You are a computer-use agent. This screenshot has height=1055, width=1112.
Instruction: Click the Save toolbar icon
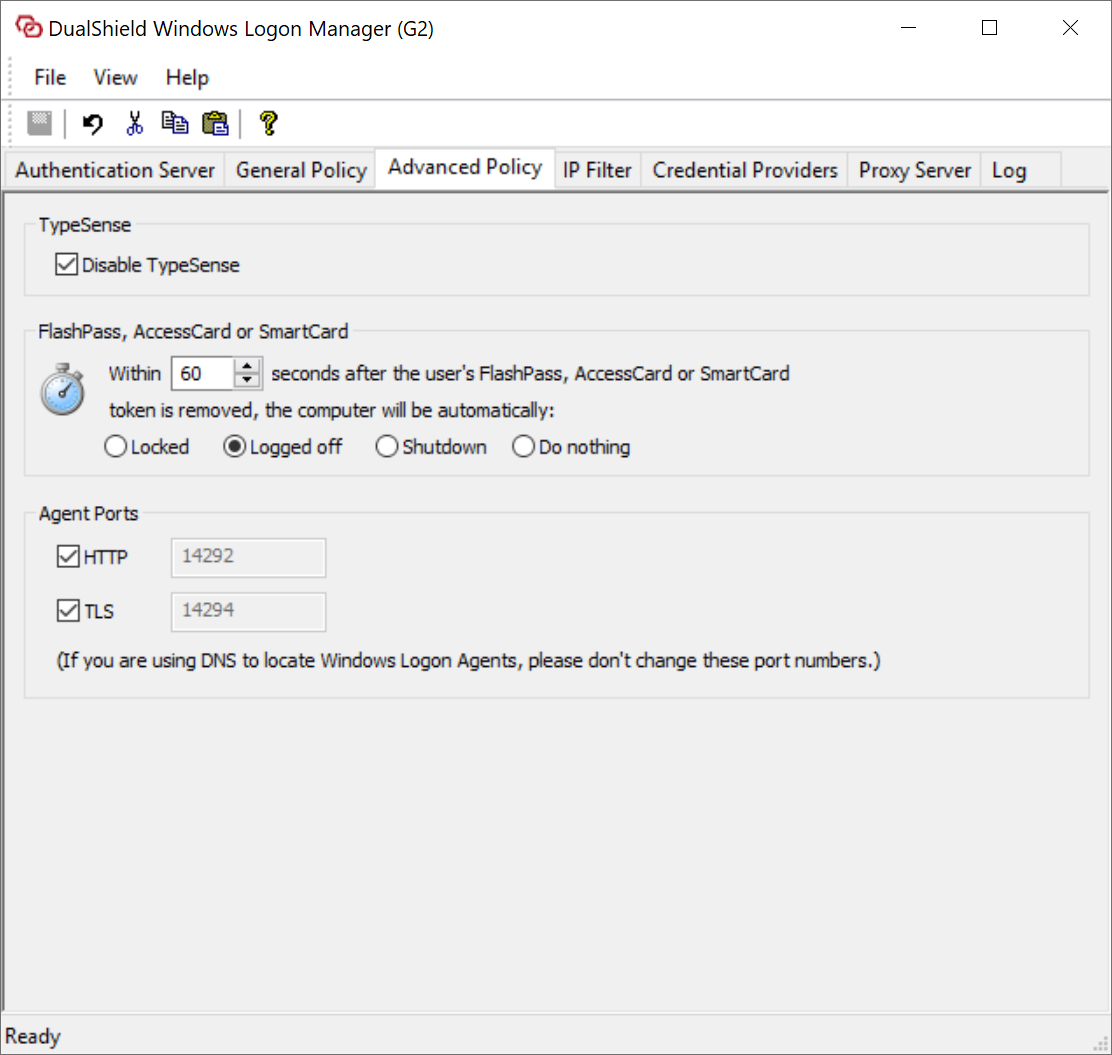pyautogui.click(x=39, y=123)
